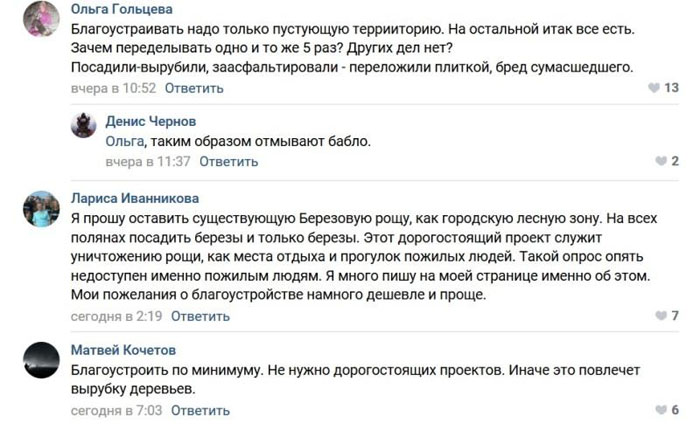Open Ольга Гольцева's avatar picture

(x=41, y=18)
